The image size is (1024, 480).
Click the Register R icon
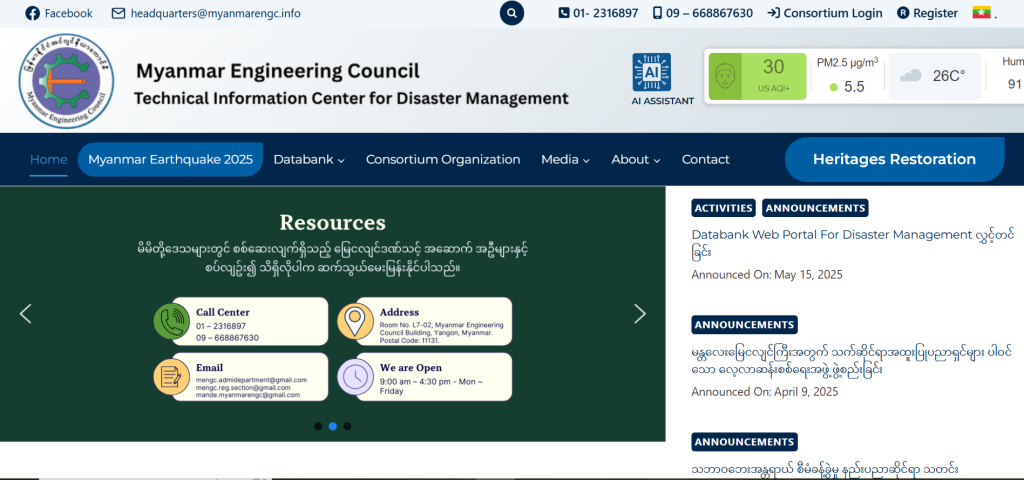[x=903, y=13]
